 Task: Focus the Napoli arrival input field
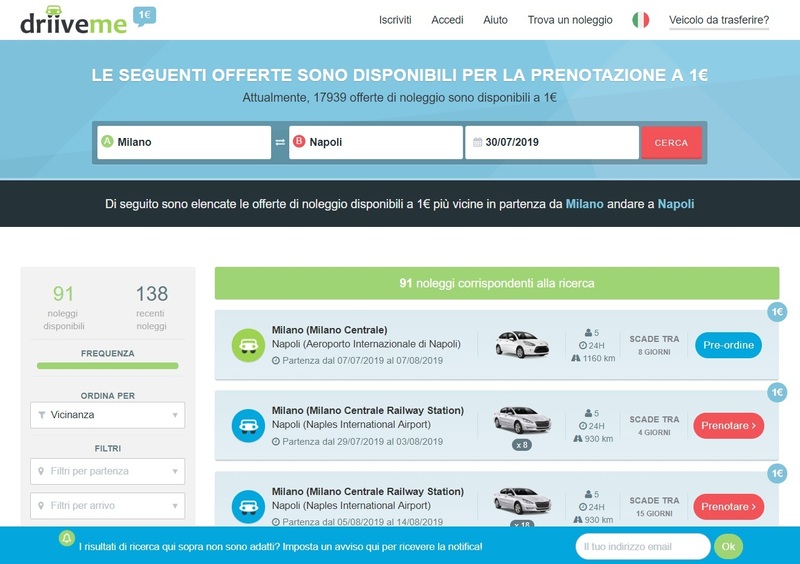[x=376, y=142]
